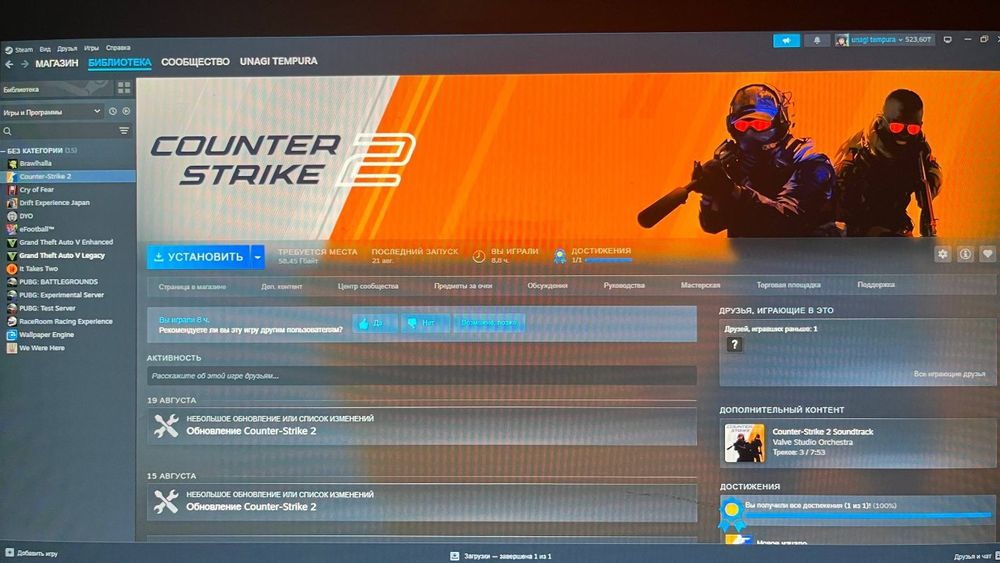The image size is (1000, 563).
Task: Open the UNAGI TEMPURA profile tab
Action: 279,61
